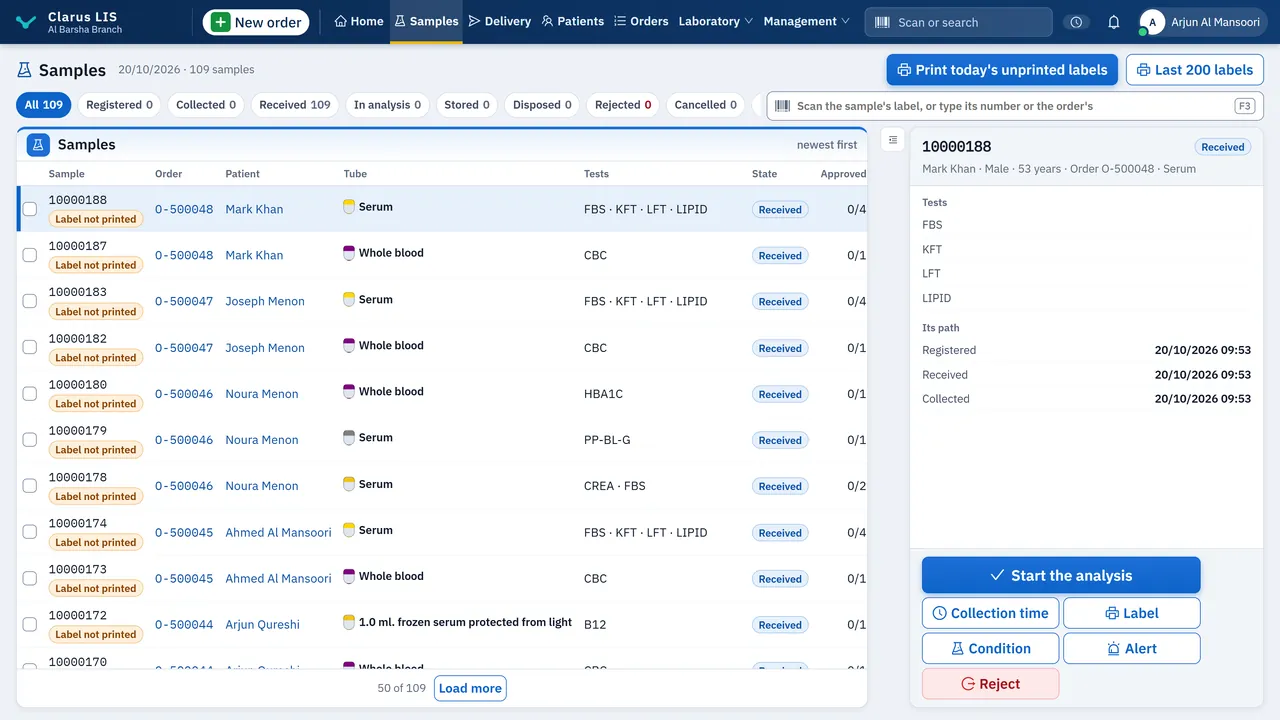Viewport: 1280px width, 720px height.
Task: Click the Clarus LIS logo icon
Action: click(26, 21)
